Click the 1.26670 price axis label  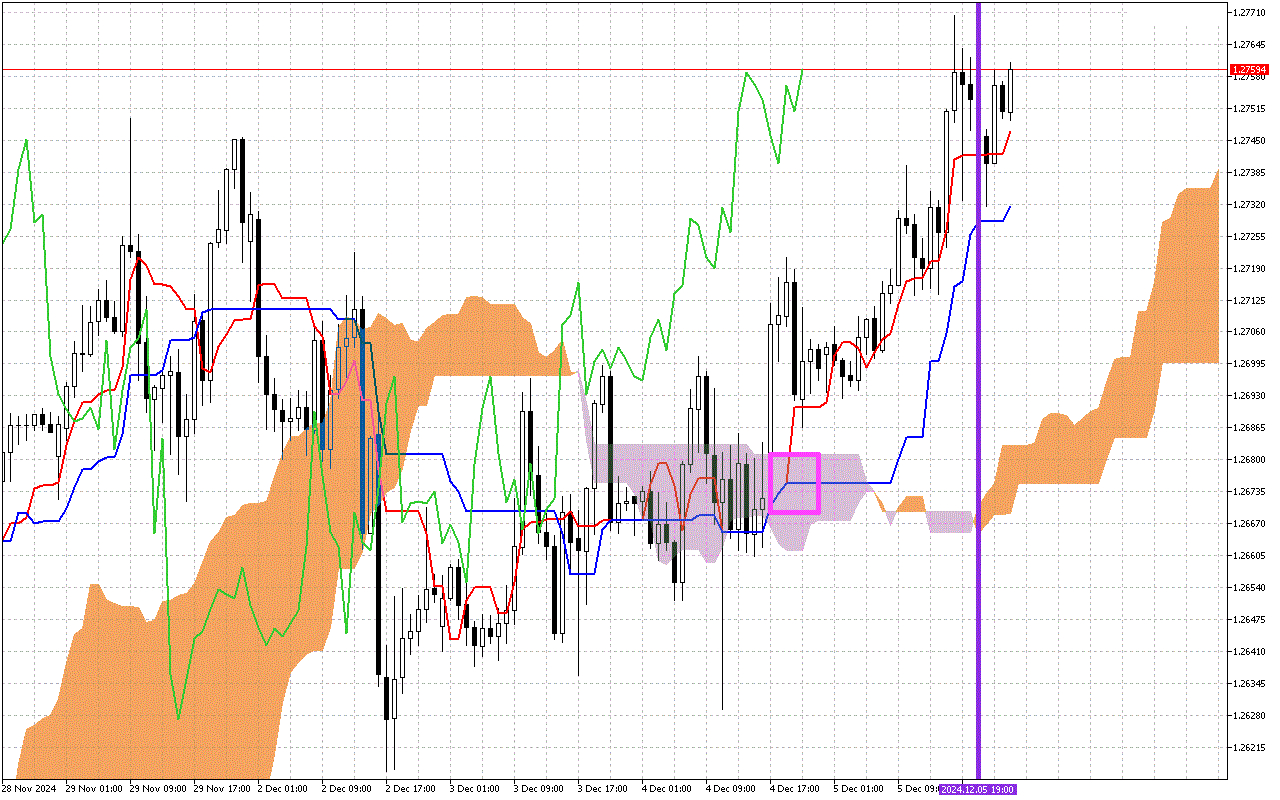pos(1249,524)
